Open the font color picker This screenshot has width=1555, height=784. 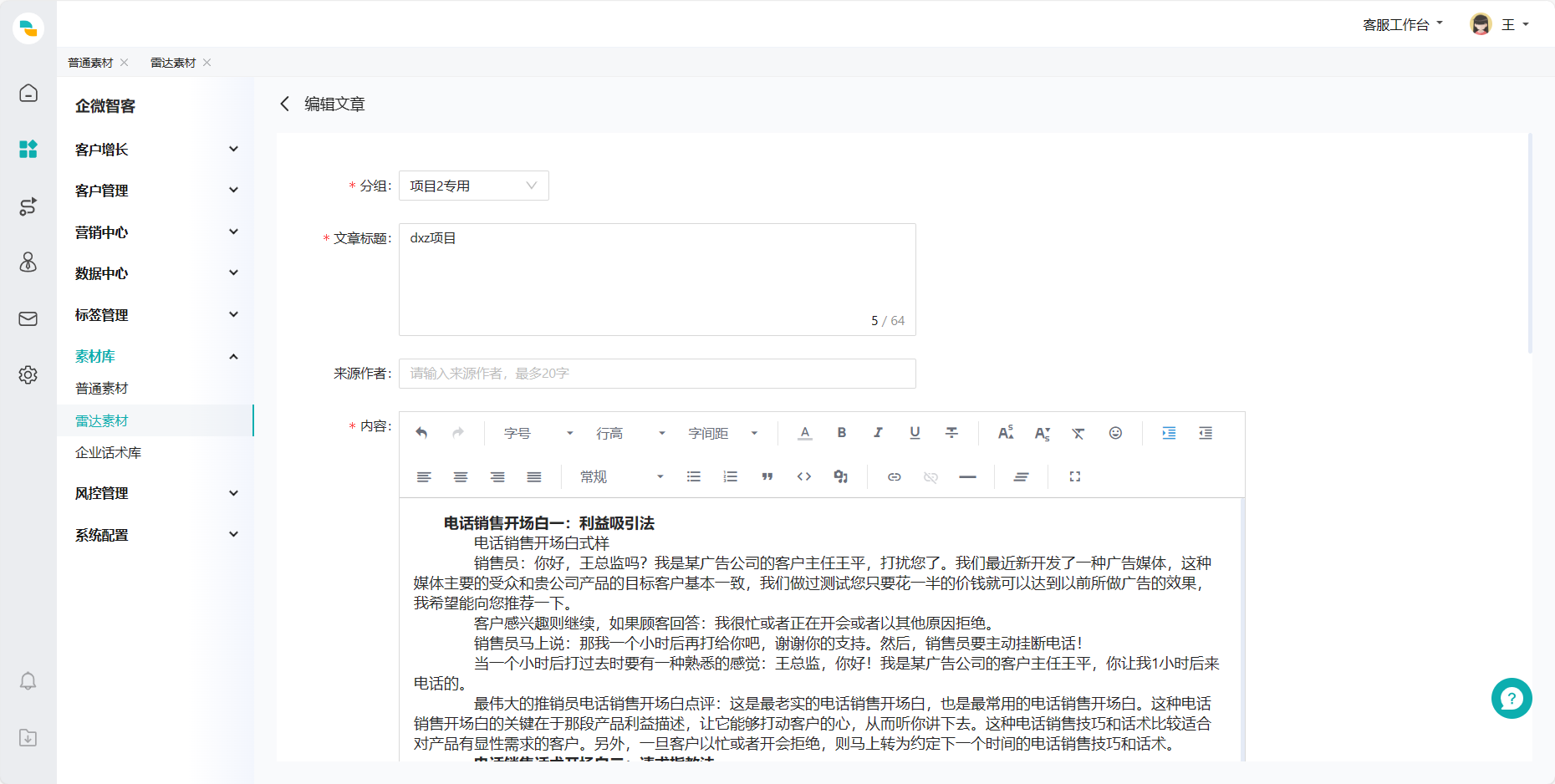[805, 433]
